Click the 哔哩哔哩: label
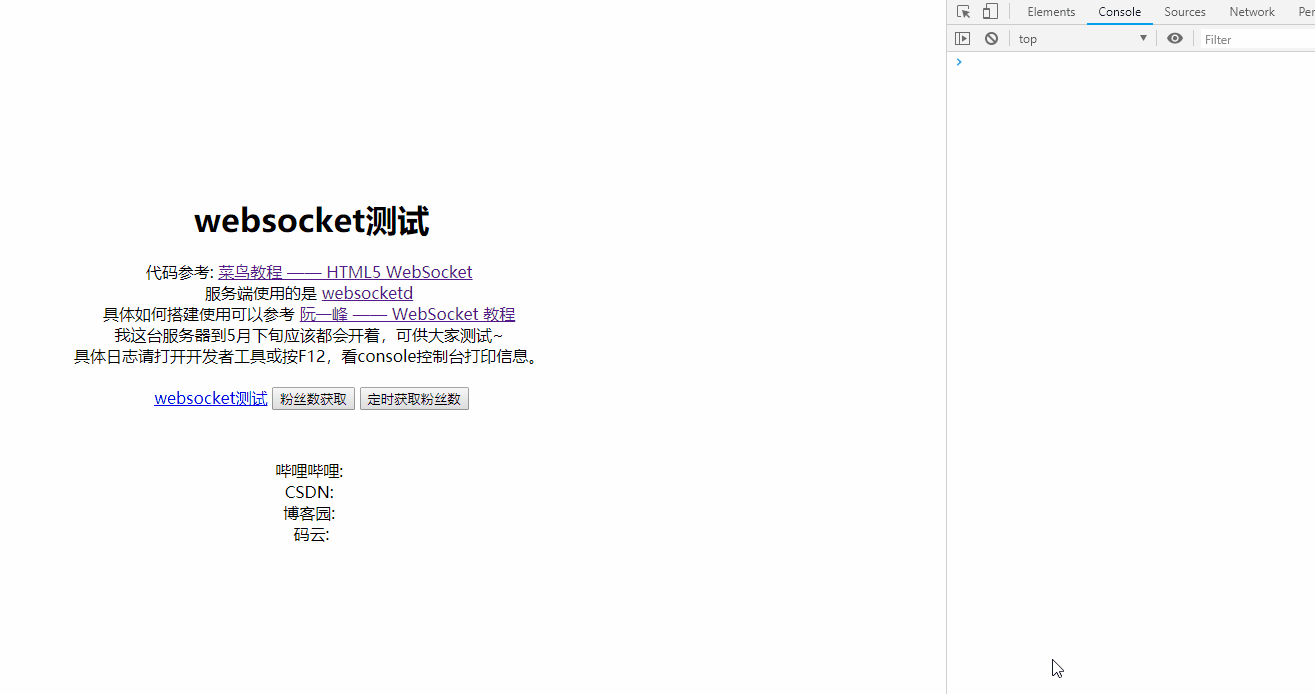This screenshot has width=1315, height=694. click(x=310, y=471)
